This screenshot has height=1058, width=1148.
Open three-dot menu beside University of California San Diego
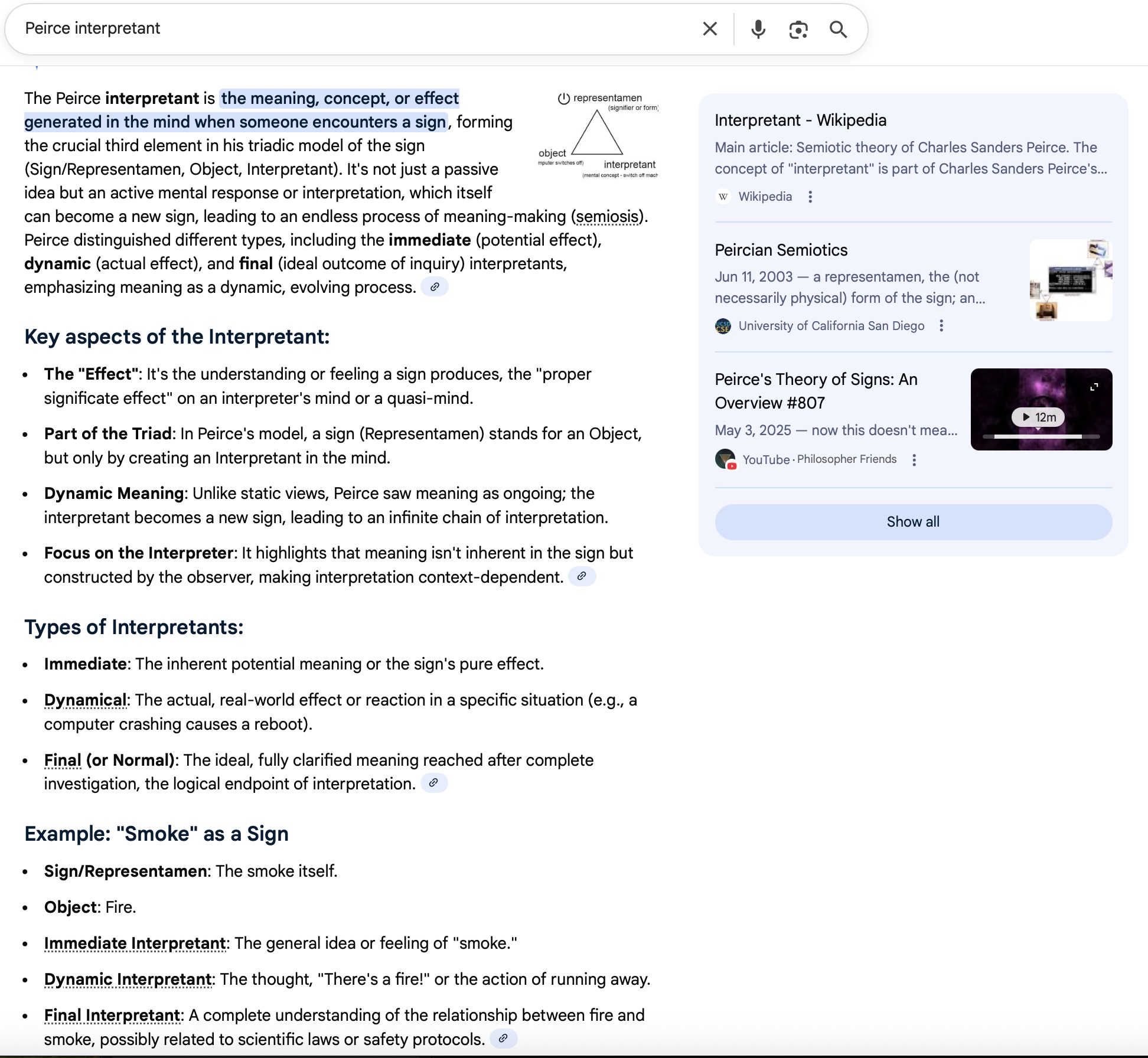(941, 326)
